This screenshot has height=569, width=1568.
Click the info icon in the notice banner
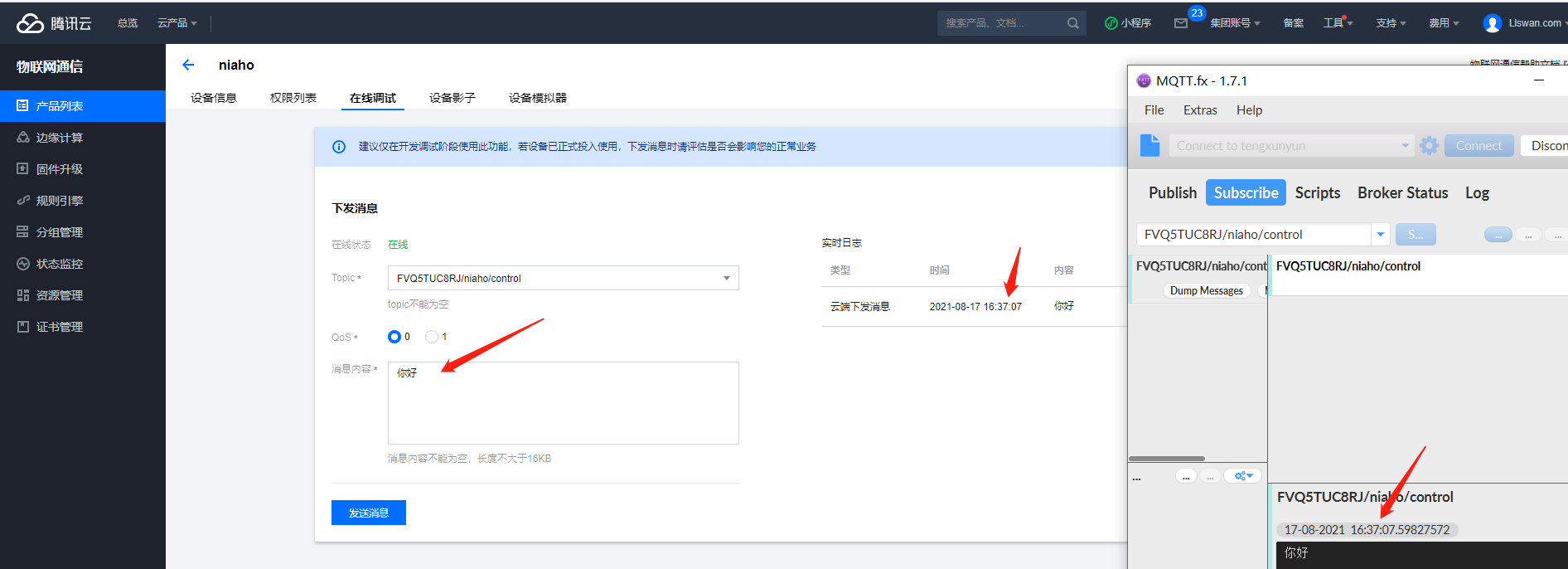(x=339, y=147)
